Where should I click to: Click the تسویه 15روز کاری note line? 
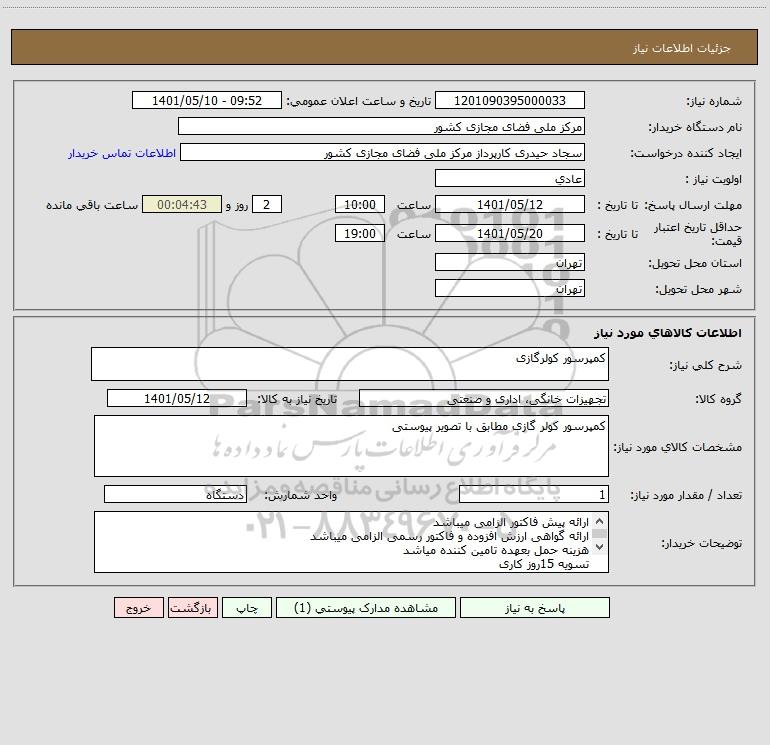(544, 564)
